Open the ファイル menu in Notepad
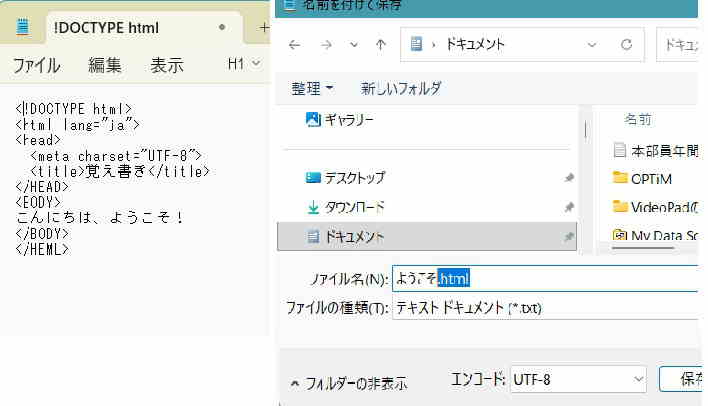The height and width of the screenshot is (406, 708). [x=37, y=65]
